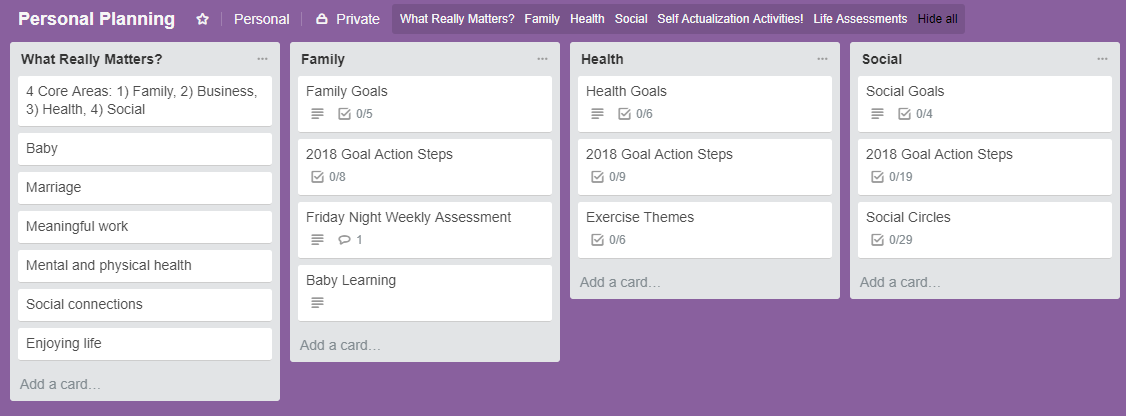Click Hide all in the header
Screen dimensions: 1126x416
937,19
